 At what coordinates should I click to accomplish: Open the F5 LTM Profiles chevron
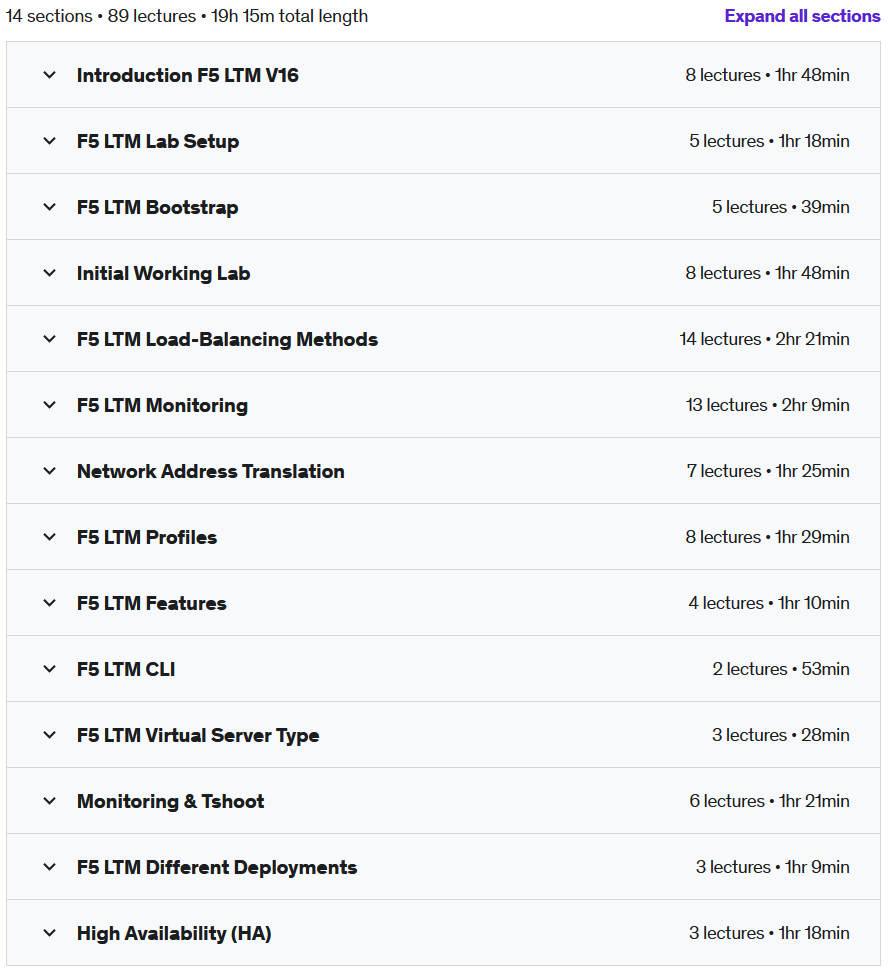[50, 537]
